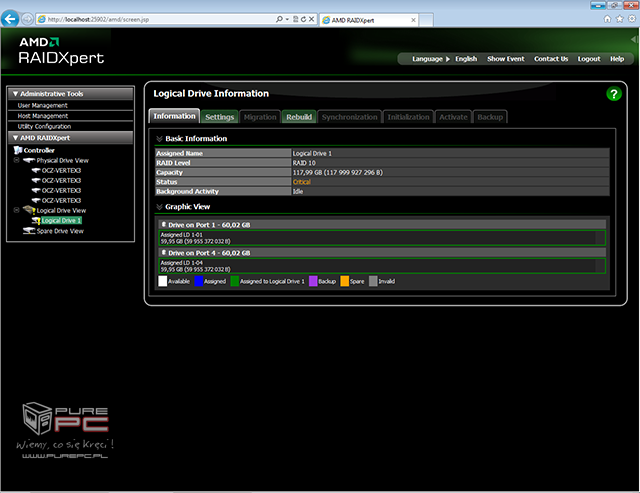Click the RAID 10 level value
This screenshot has width=640, height=493.
coord(304,163)
